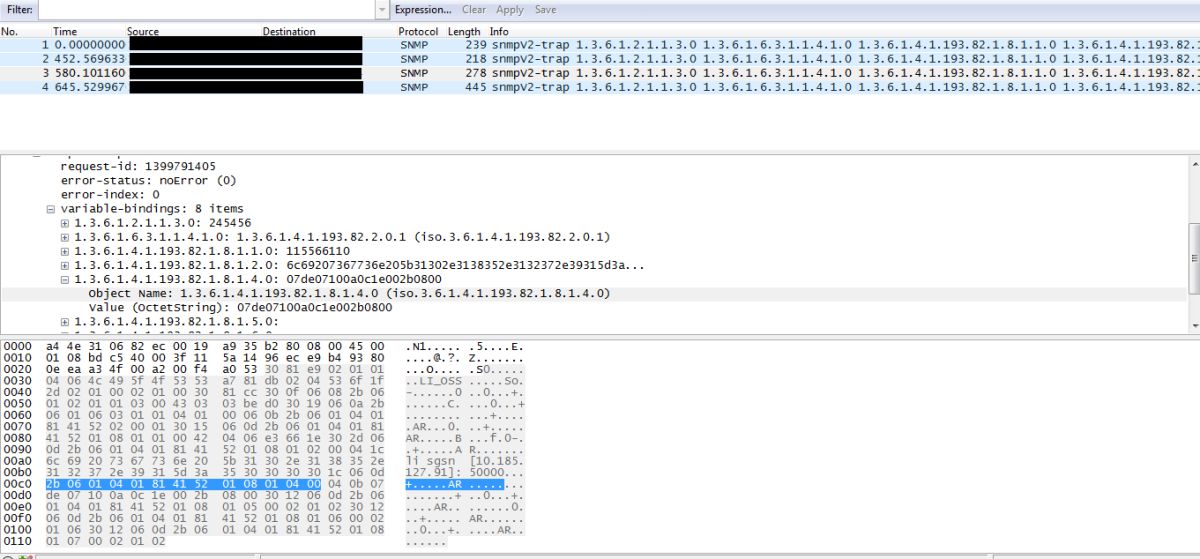Viewport: 1200px width, 559px height.
Task: Click hex row offset 0110
Action: pos(17,541)
